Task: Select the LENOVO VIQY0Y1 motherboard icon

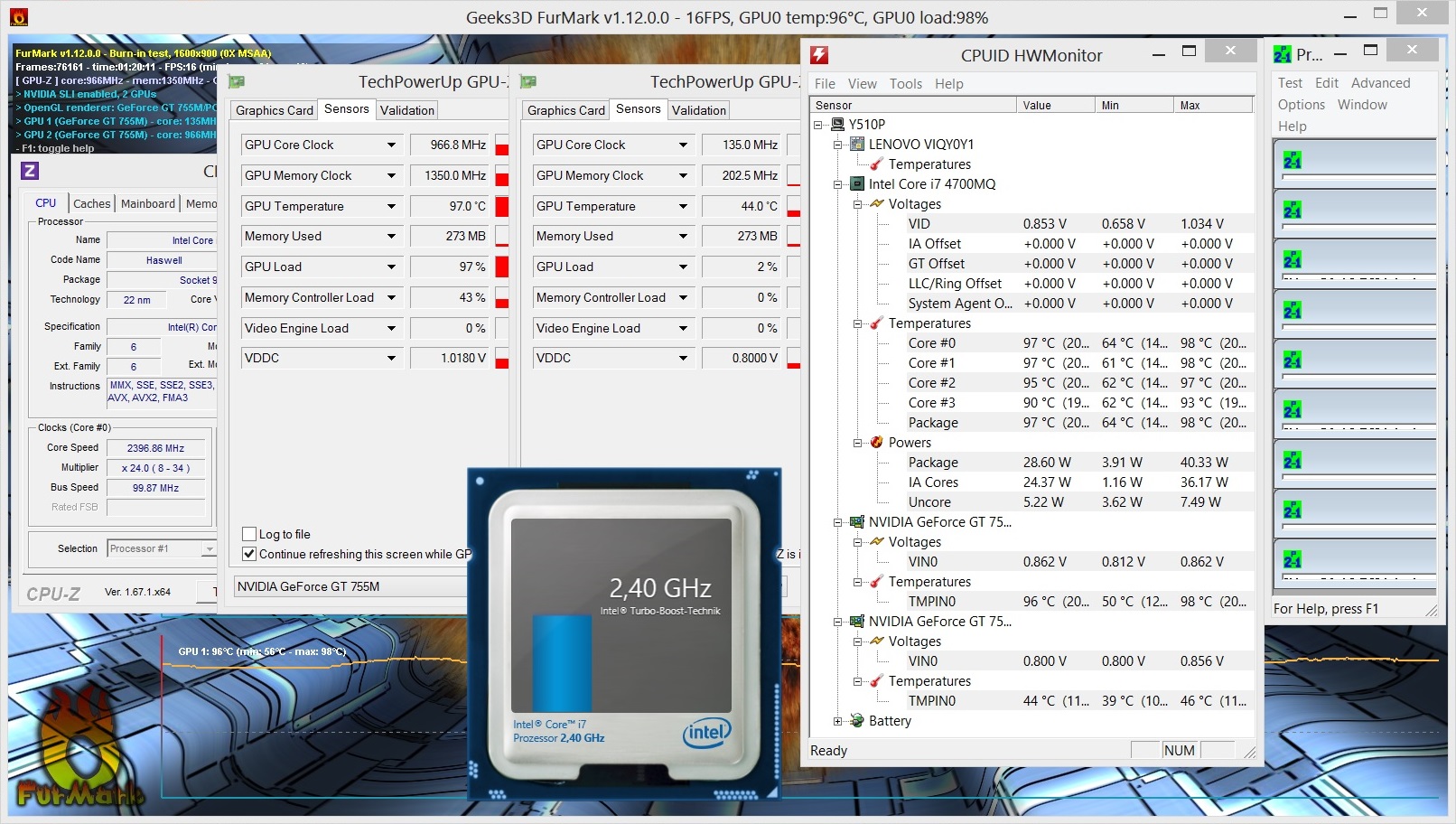Action: [x=857, y=145]
